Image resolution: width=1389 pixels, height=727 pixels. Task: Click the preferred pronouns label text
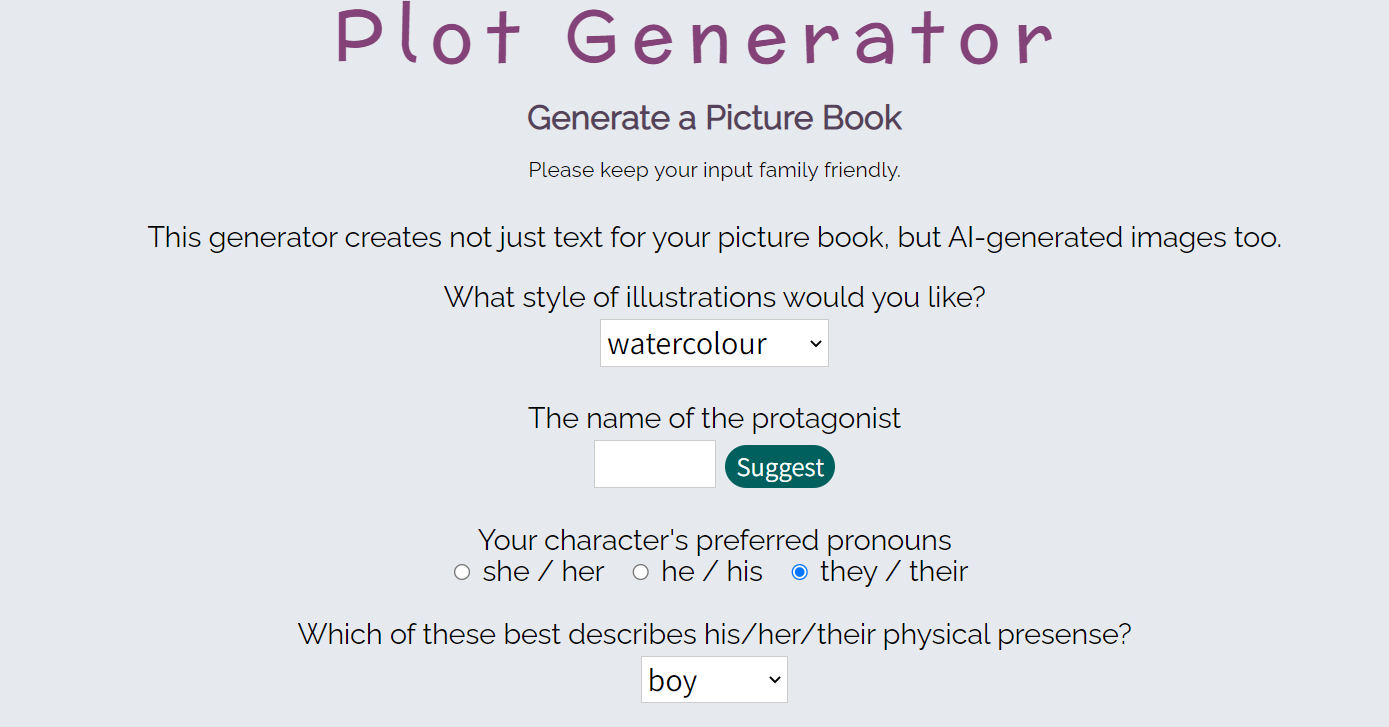(x=714, y=540)
